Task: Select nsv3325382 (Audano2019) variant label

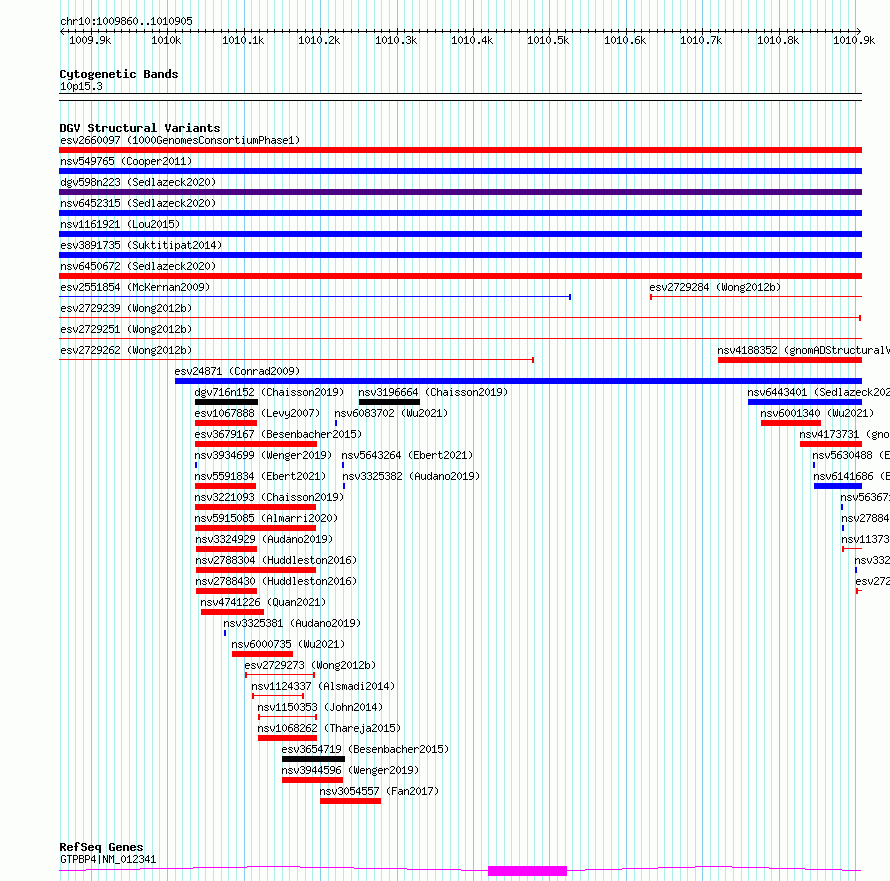Action: (411, 476)
